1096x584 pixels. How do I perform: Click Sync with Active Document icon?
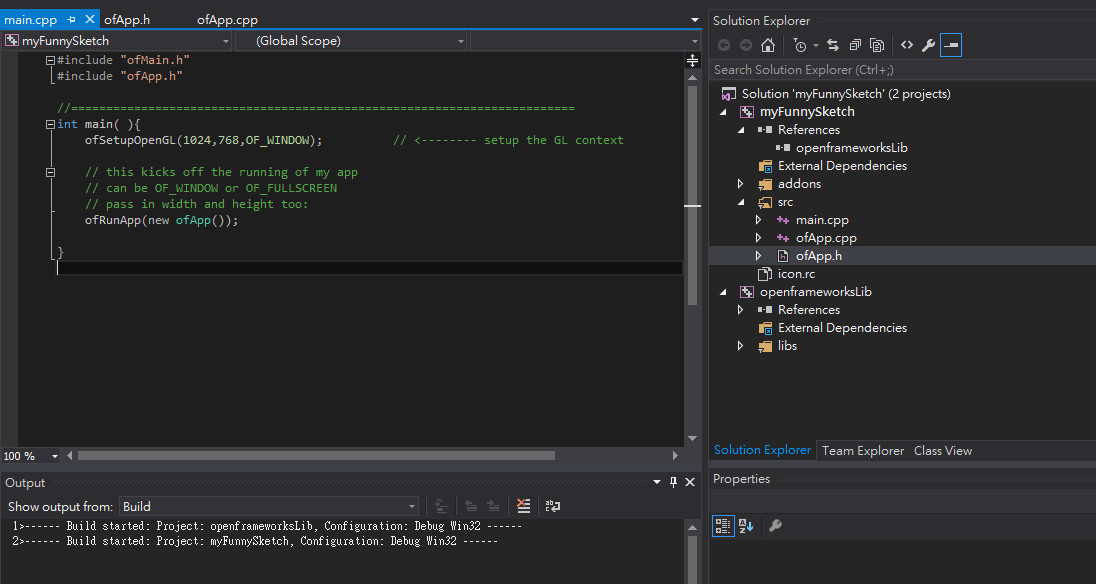tap(833, 45)
